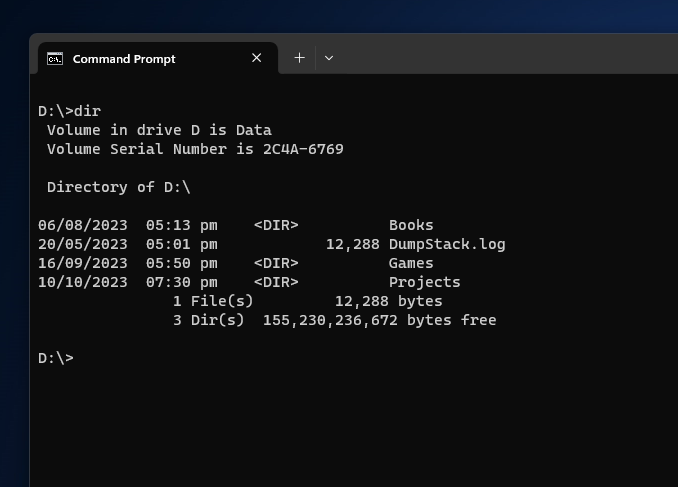Click the <DIR> marker in Books row
This screenshot has height=487, width=678.
click(x=276, y=225)
